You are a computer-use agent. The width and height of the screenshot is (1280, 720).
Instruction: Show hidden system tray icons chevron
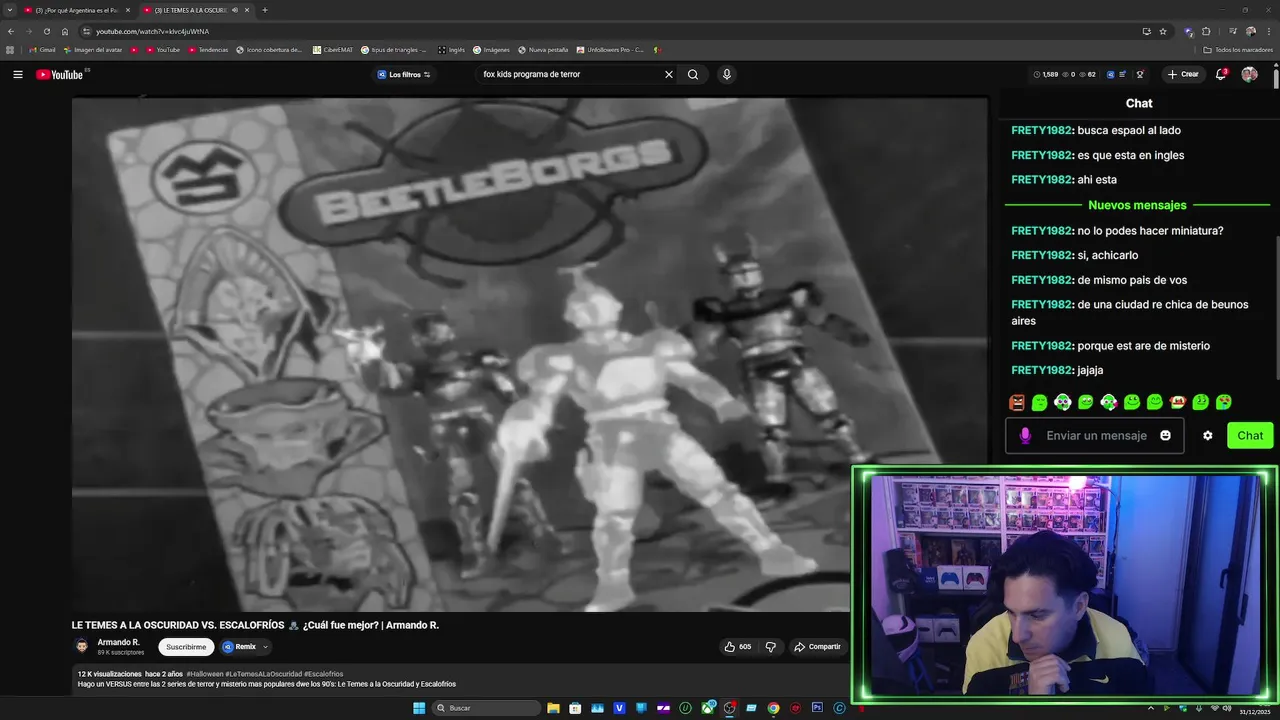pos(1150,708)
